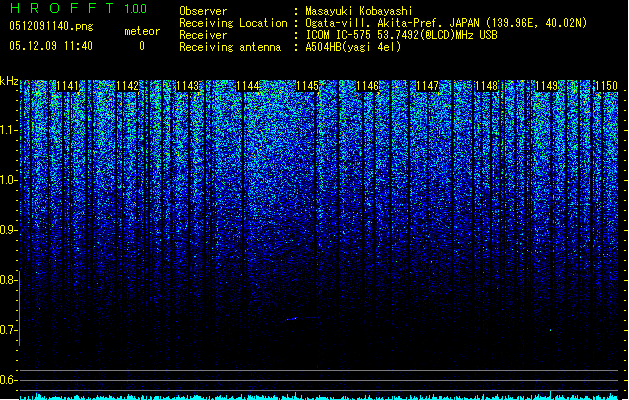Click the Observer name Masayuki Kobayashi
Screen dimensions: 629x400
[359, 11]
